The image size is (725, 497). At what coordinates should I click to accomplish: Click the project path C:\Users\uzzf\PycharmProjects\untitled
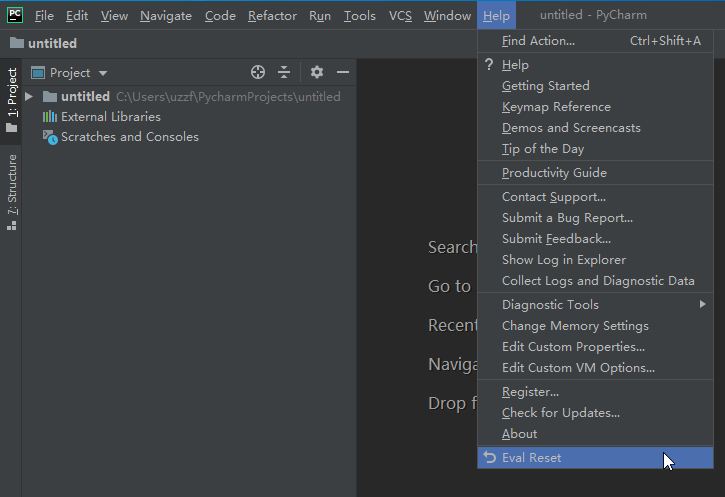coord(228,97)
